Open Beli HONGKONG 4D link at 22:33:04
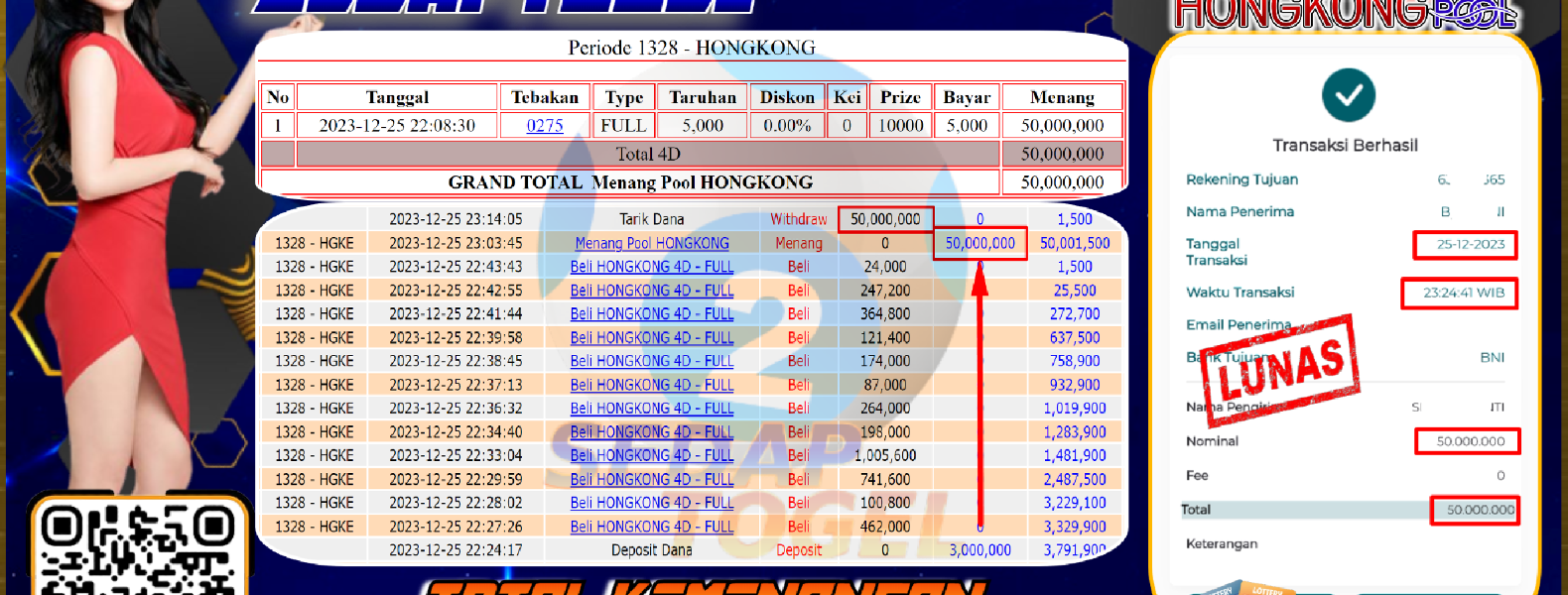1568x595 pixels. click(x=652, y=455)
